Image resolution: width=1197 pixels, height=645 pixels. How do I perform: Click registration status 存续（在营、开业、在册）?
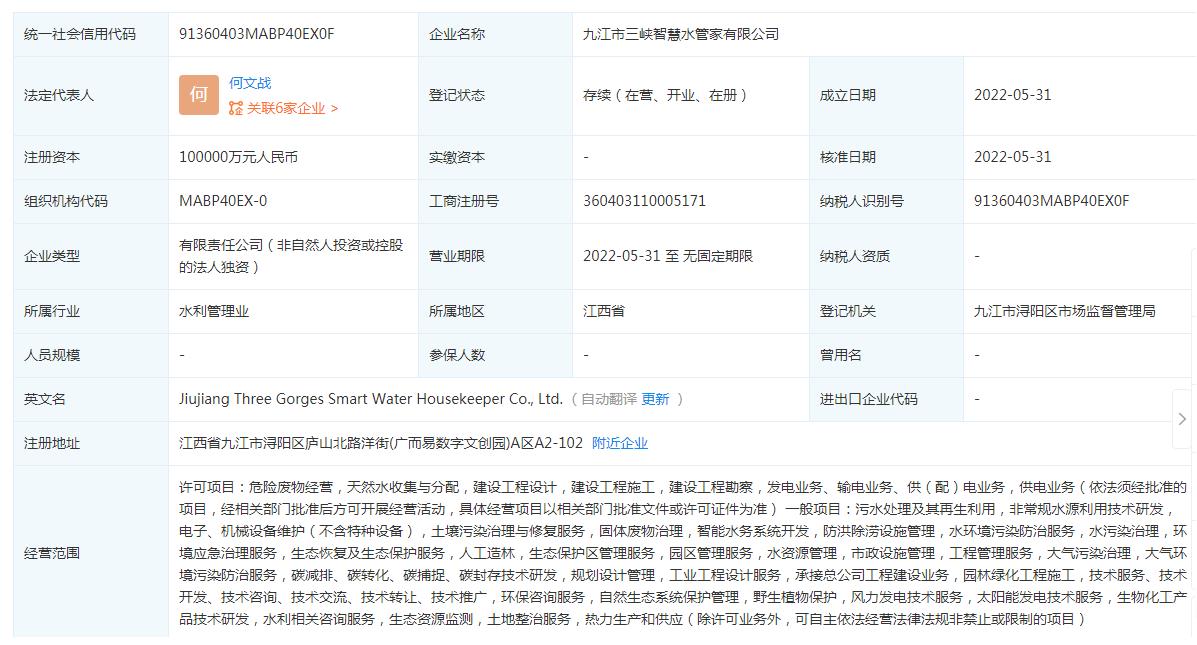tap(666, 96)
